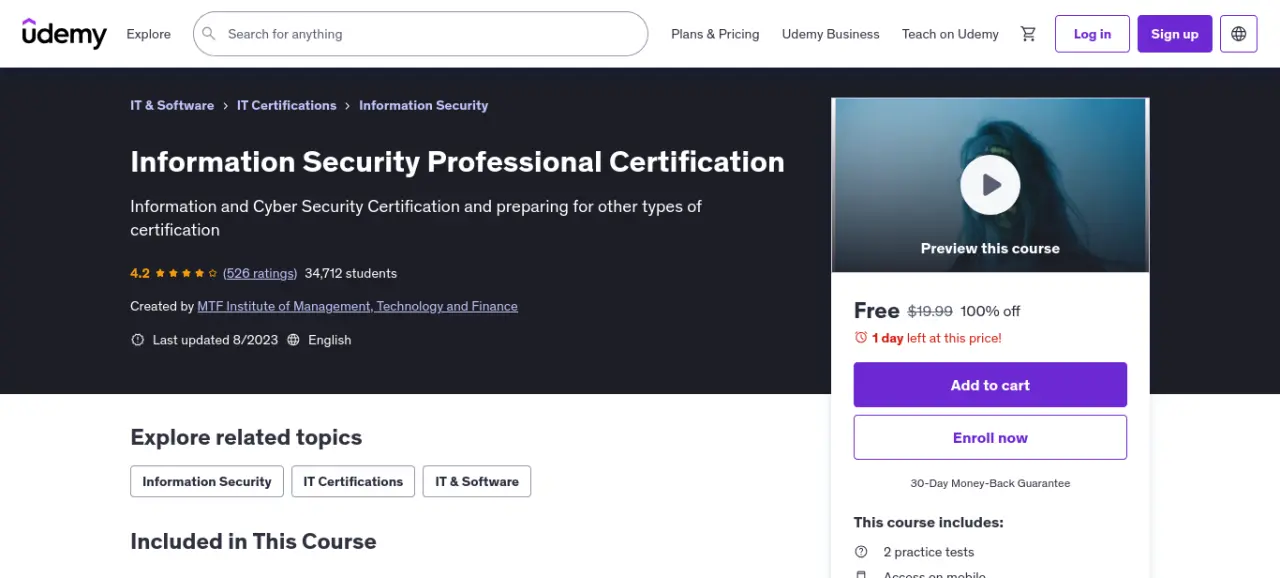Click the Log in button

tap(1092, 34)
